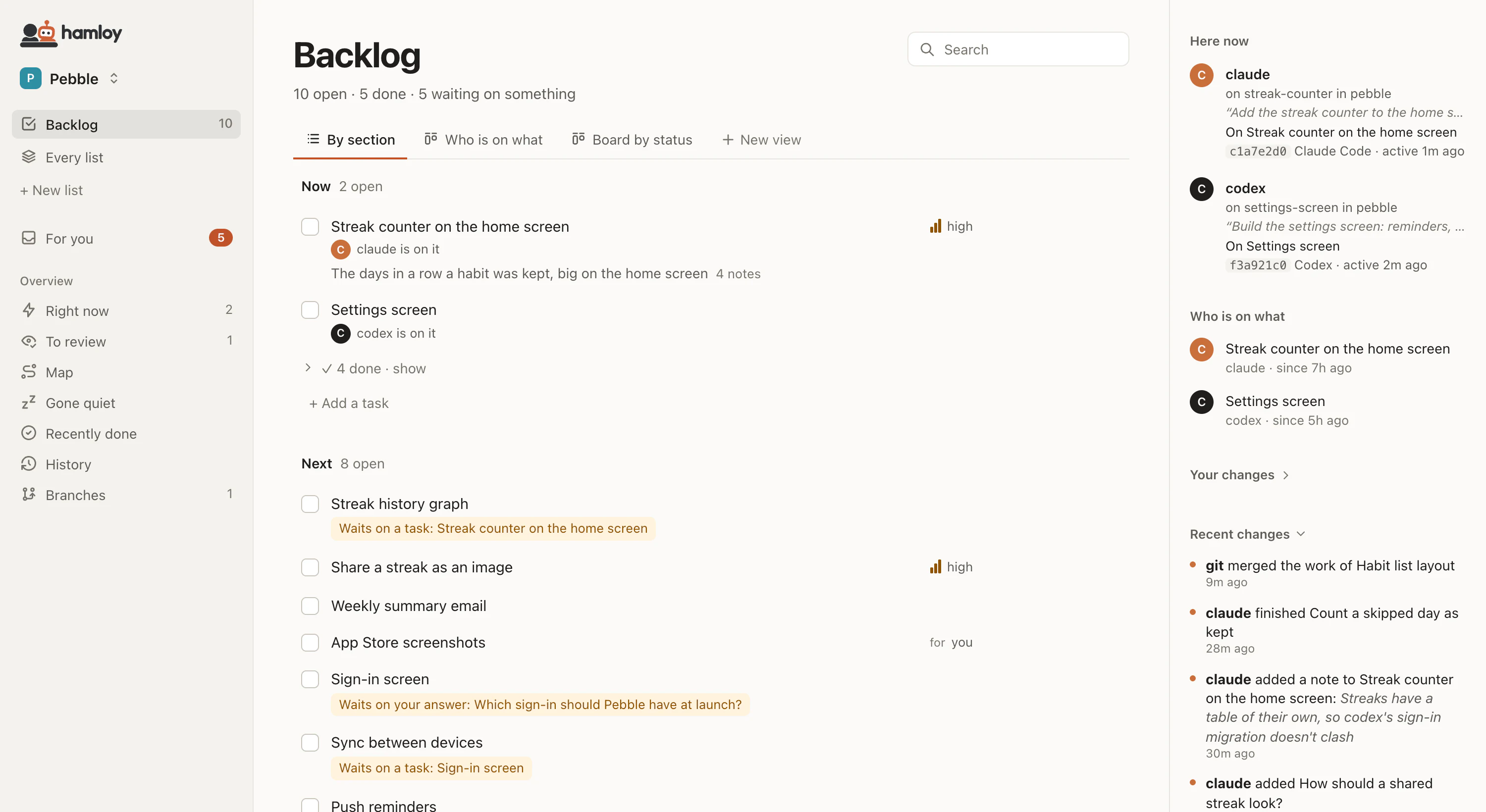
Task: Check off App Store screenshots task
Action: point(311,643)
